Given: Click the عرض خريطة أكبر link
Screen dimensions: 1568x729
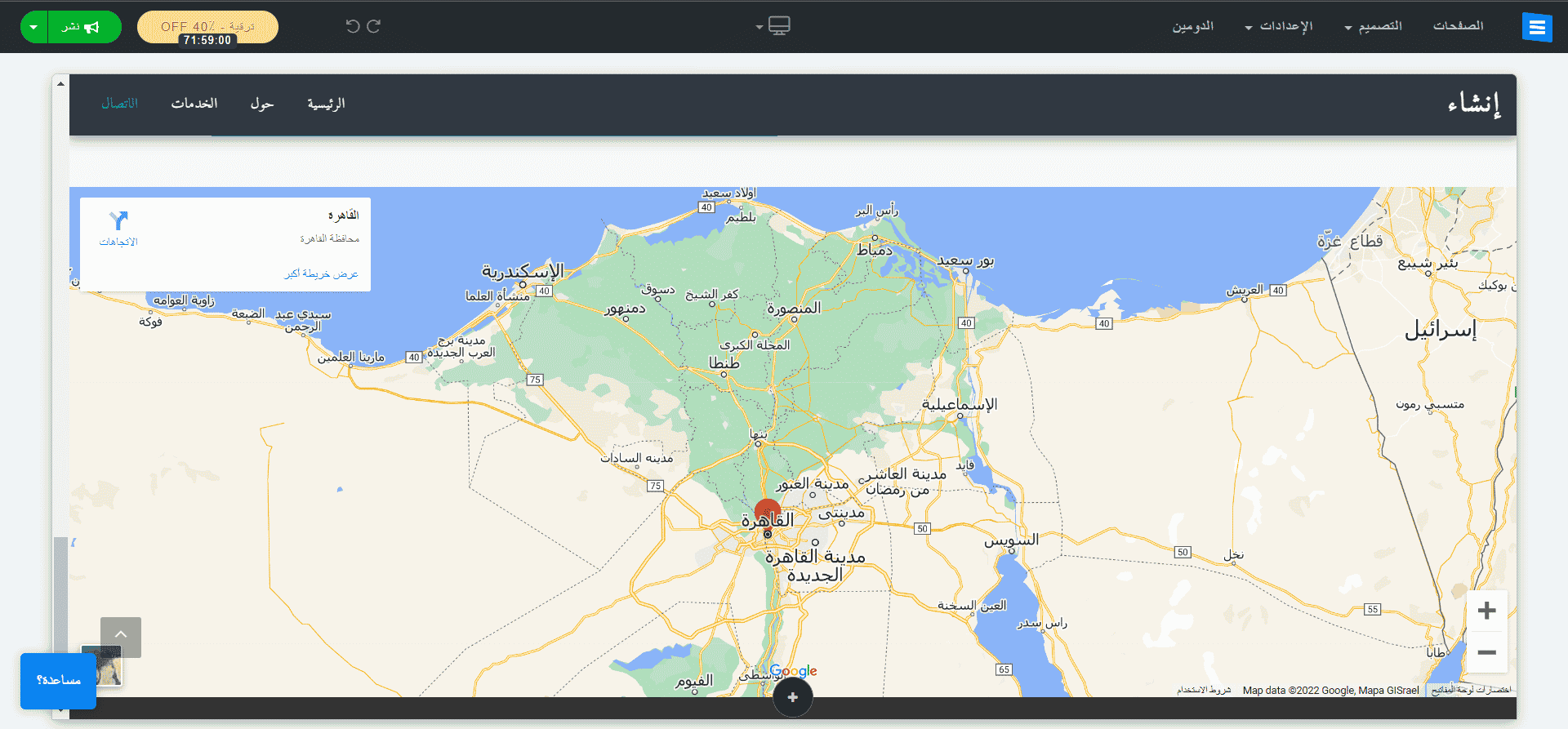Looking at the screenshot, I should [x=321, y=273].
